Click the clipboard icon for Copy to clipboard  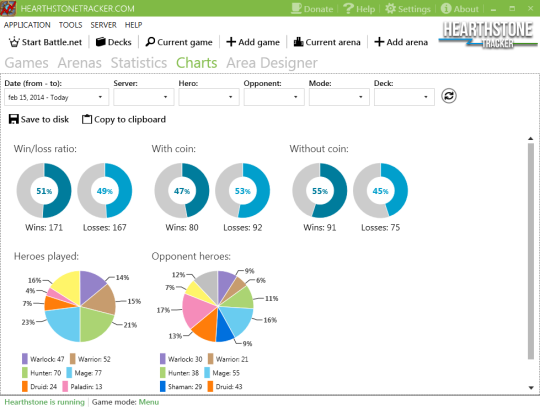coord(87,119)
